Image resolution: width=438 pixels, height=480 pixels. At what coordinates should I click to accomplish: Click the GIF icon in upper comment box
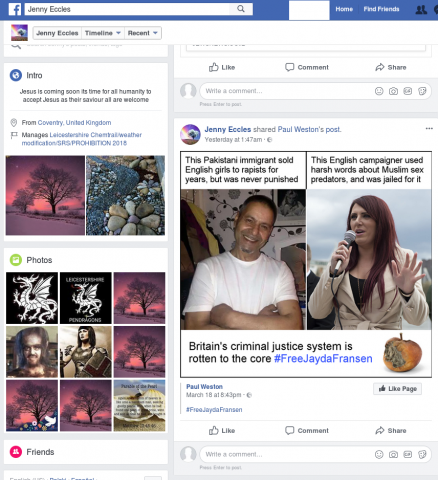tap(408, 91)
